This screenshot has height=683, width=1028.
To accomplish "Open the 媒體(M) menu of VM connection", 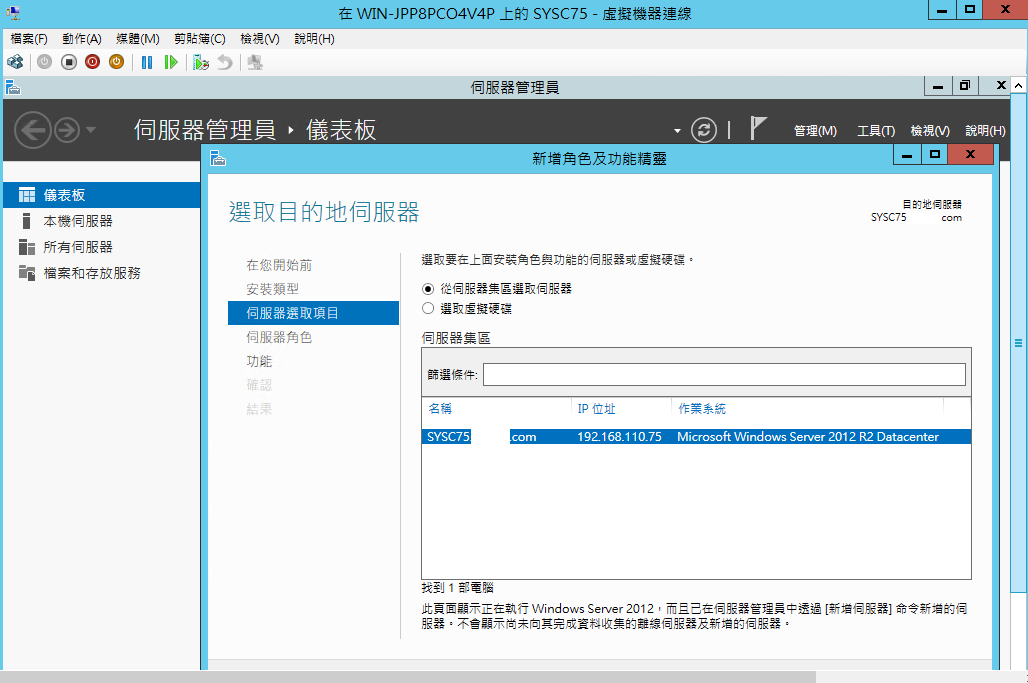I will (138, 39).
